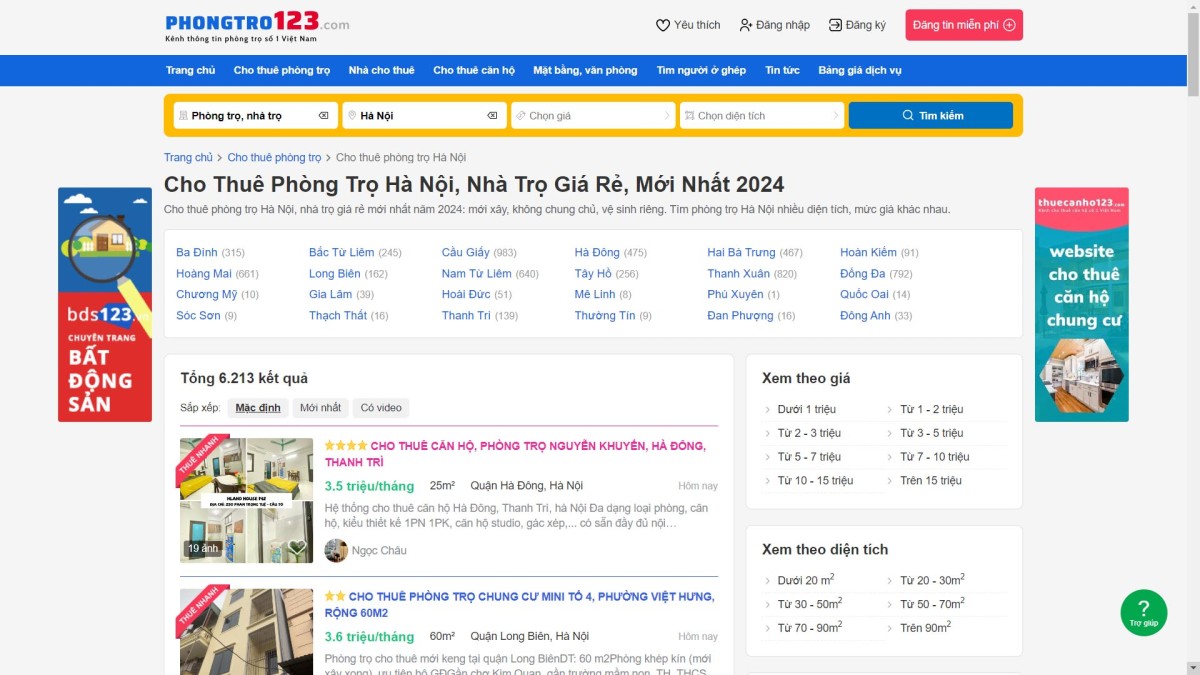Click the thuecanho123 căn hộ chung cư banner
The width and height of the screenshot is (1200, 675).
[1082, 304]
